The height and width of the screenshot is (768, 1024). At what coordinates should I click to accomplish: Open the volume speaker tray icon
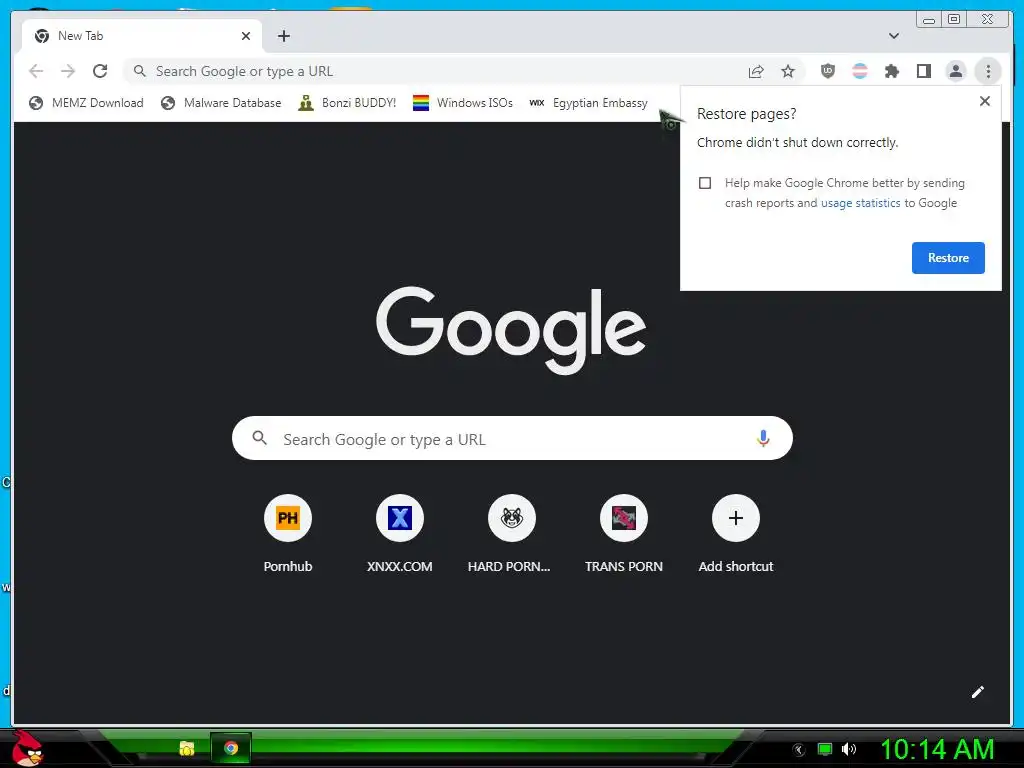click(x=849, y=749)
